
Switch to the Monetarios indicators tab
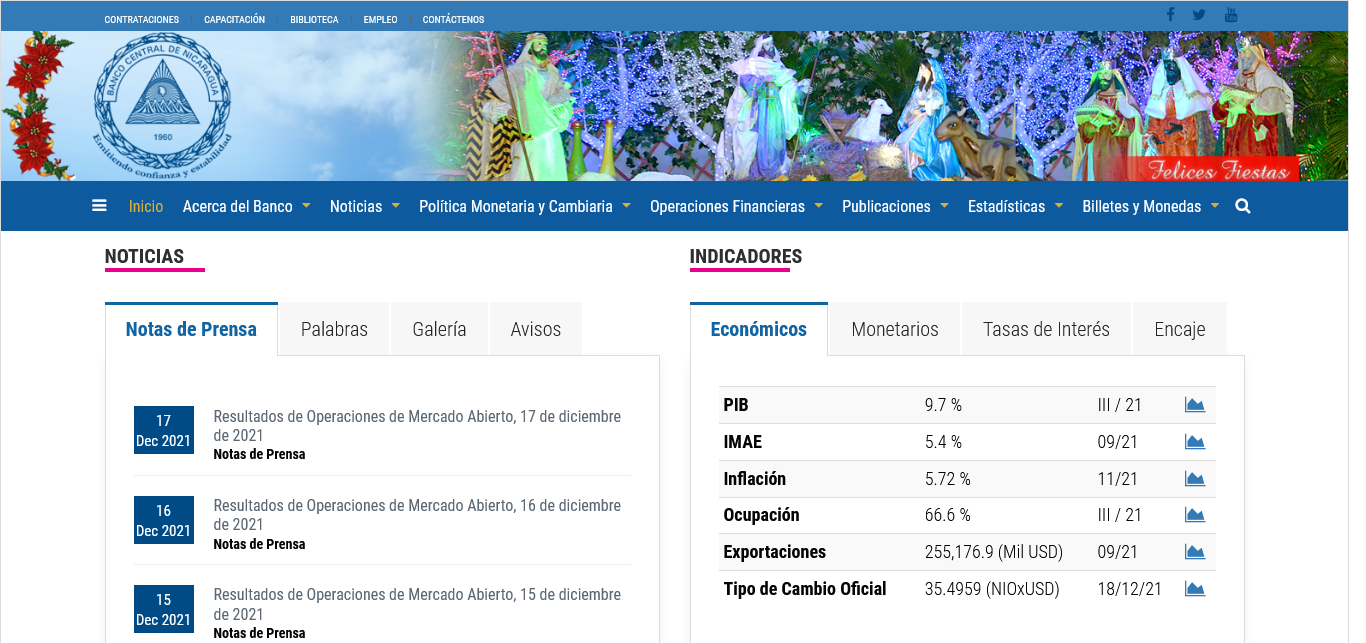[895, 329]
